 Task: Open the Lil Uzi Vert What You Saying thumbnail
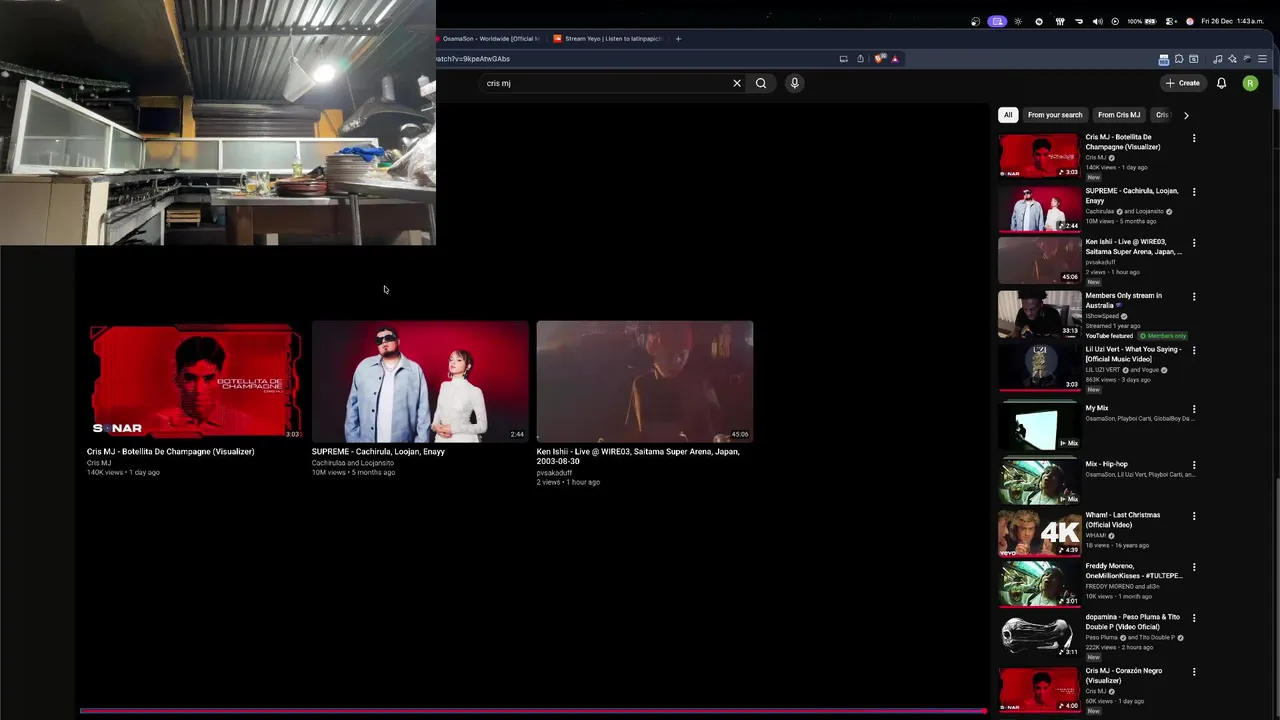click(1039, 368)
